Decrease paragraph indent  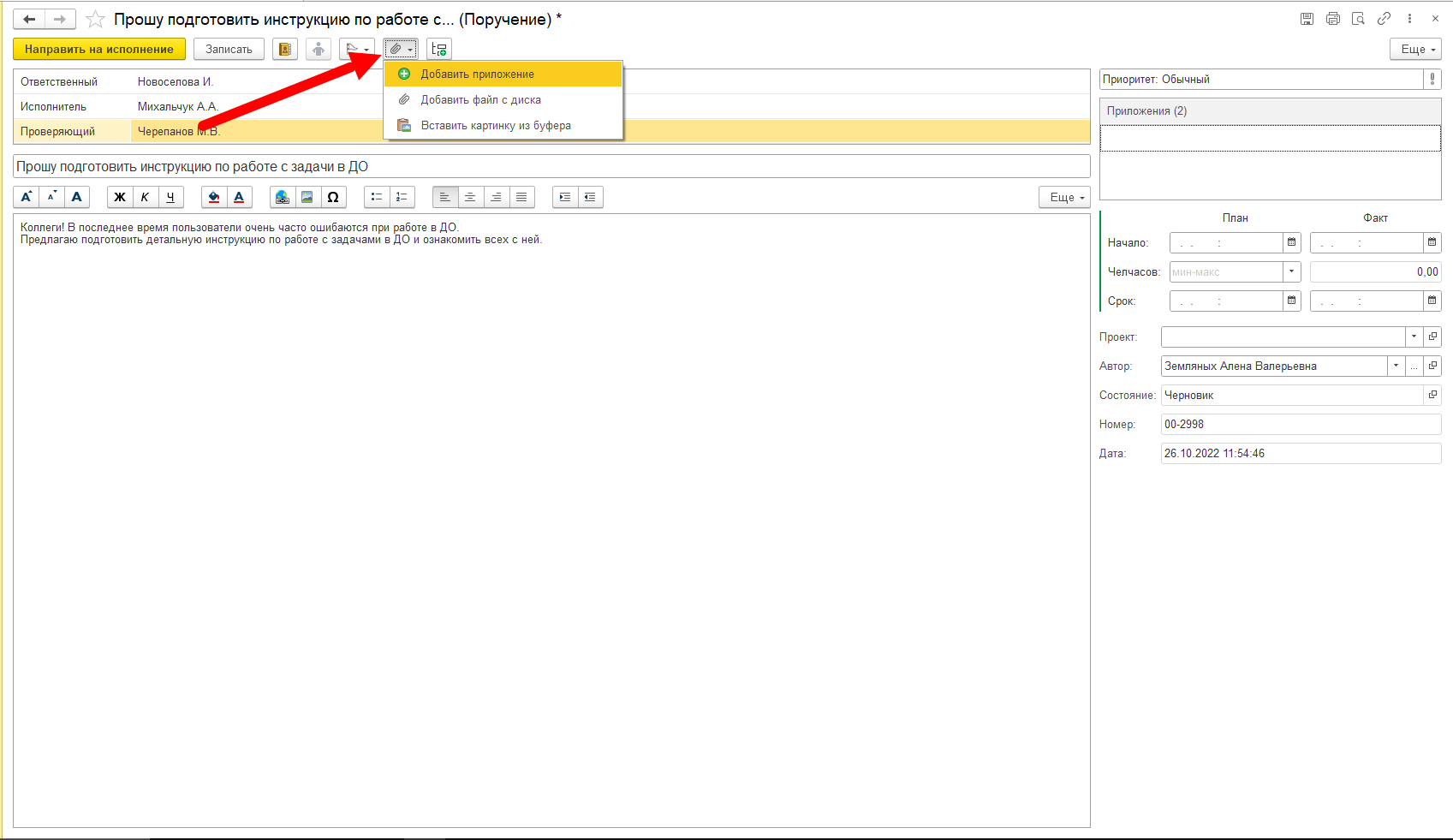click(x=590, y=197)
